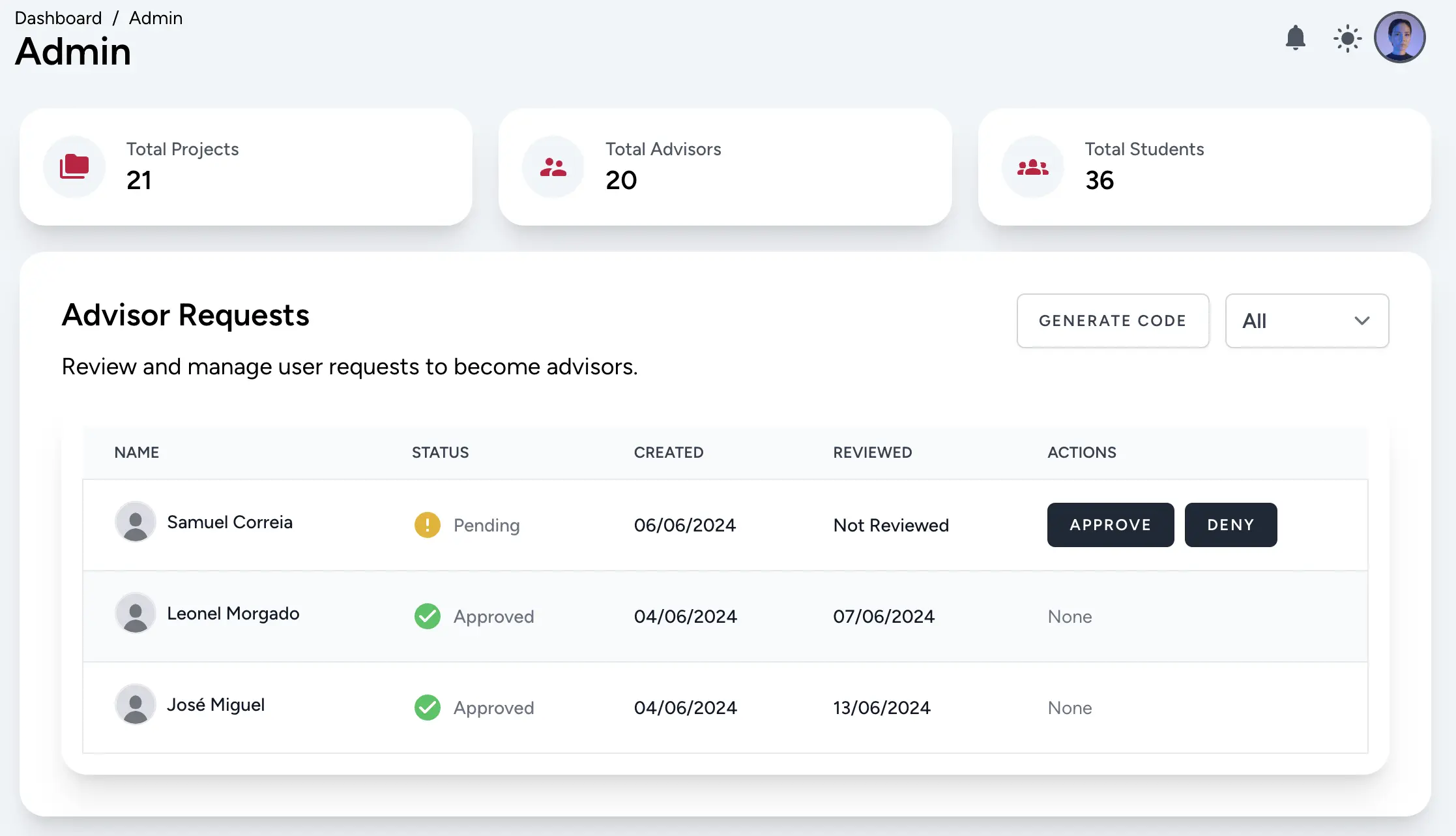Click the notification bell icon

point(1296,37)
